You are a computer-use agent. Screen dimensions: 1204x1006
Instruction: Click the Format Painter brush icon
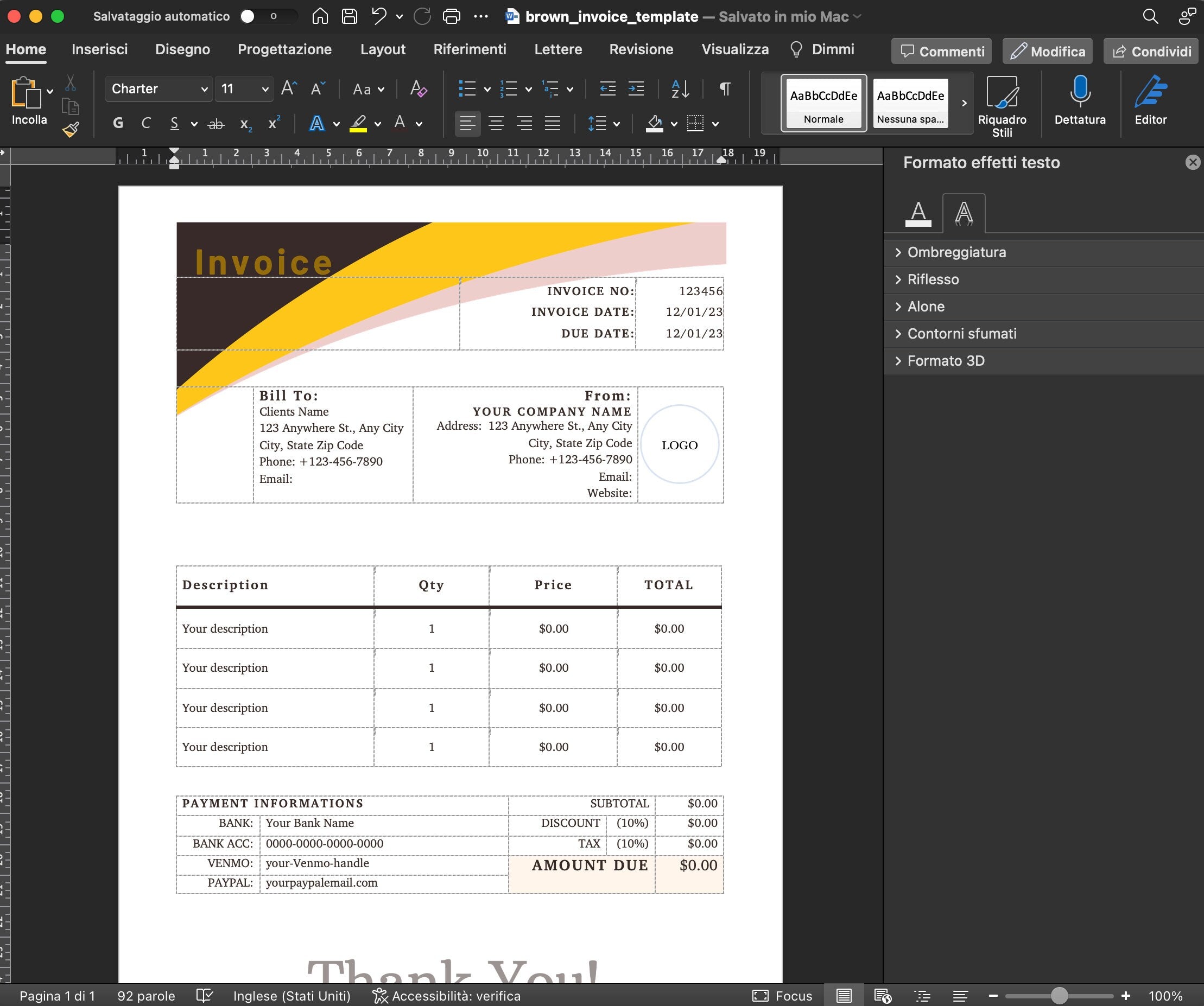tap(71, 130)
